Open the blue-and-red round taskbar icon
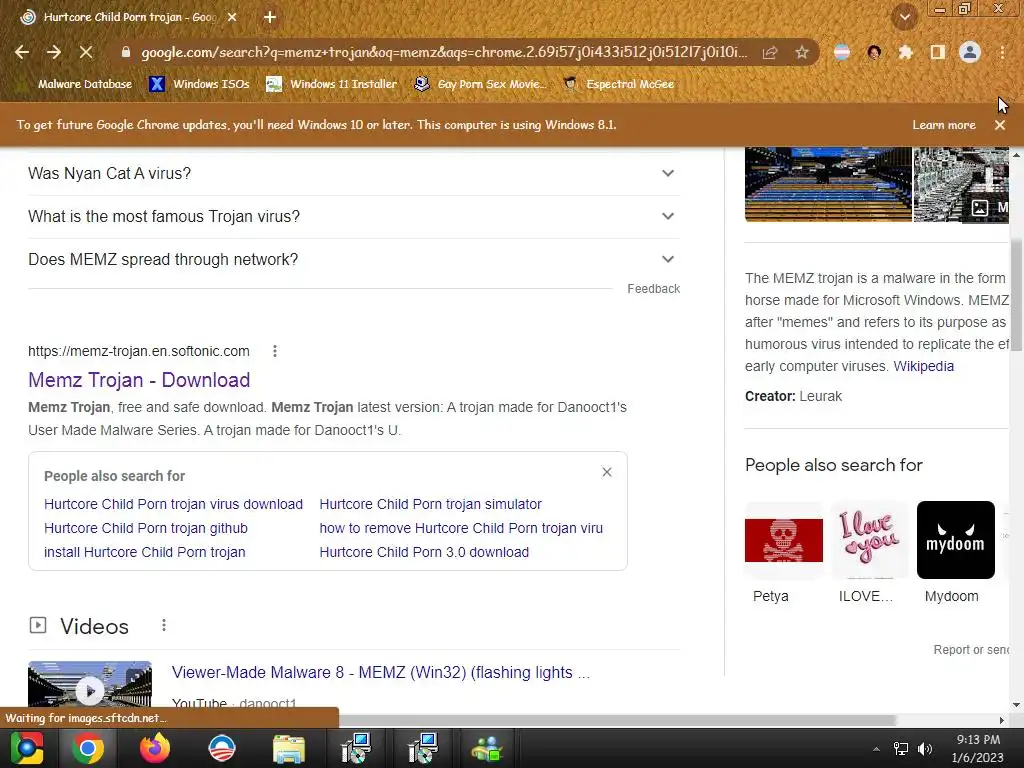 pyautogui.click(x=221, y=748)
